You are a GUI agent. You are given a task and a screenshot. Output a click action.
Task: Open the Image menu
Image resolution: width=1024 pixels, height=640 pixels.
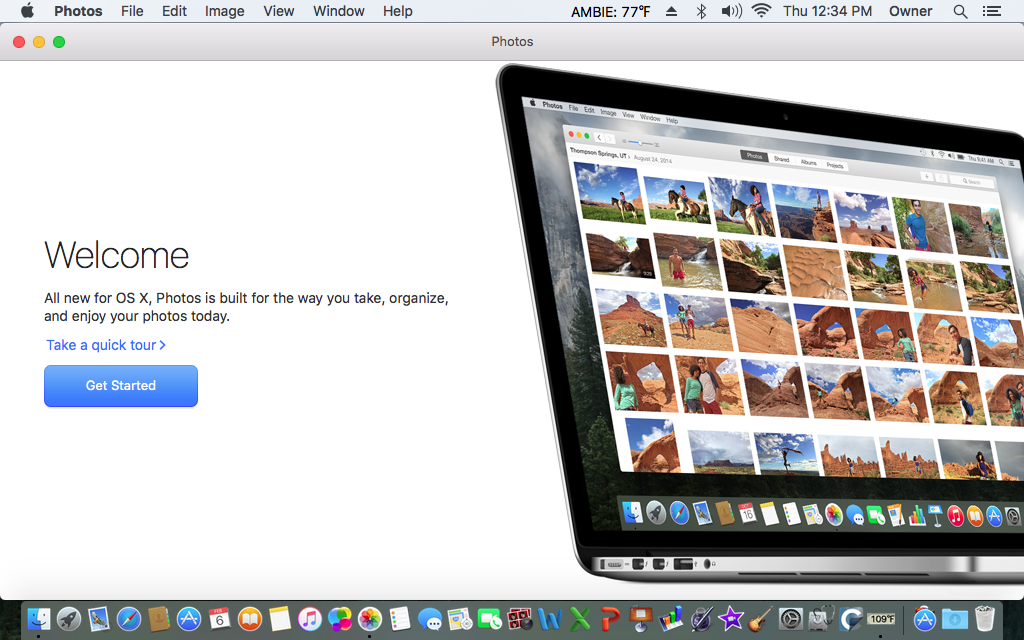(x=225, y=11)
